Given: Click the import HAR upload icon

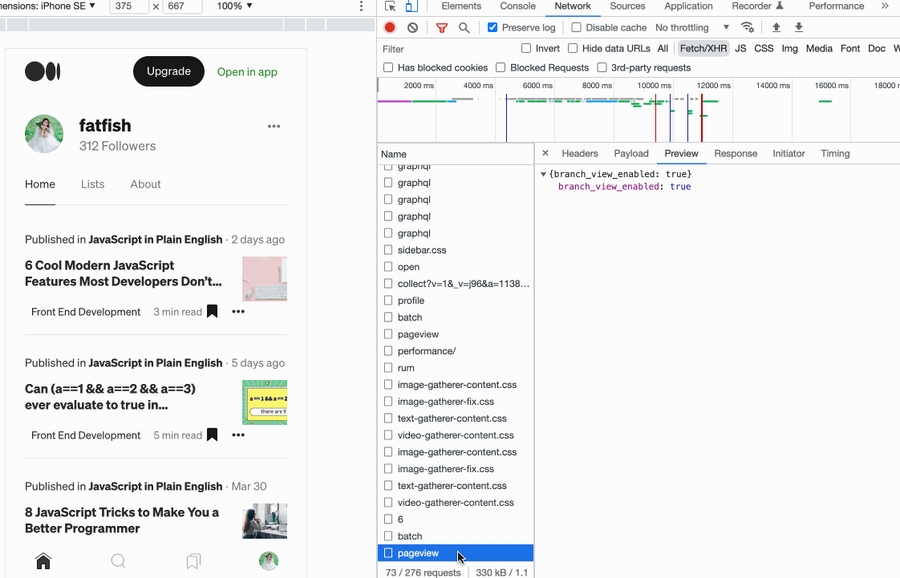Looking at the screenshot, I should pyautogui.click(x=776, y=28).
